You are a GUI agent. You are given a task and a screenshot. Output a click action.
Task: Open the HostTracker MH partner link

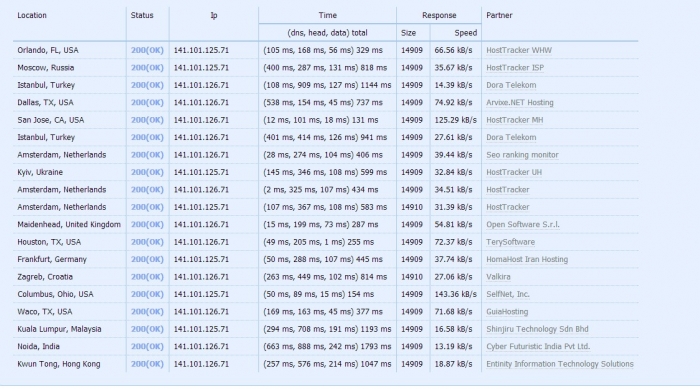(514, 120)
